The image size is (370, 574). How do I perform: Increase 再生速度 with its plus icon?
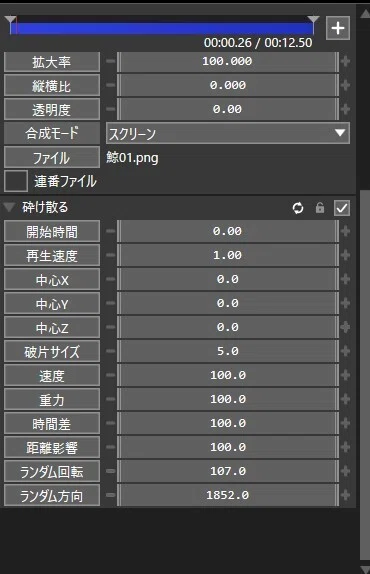click(345, 255)
